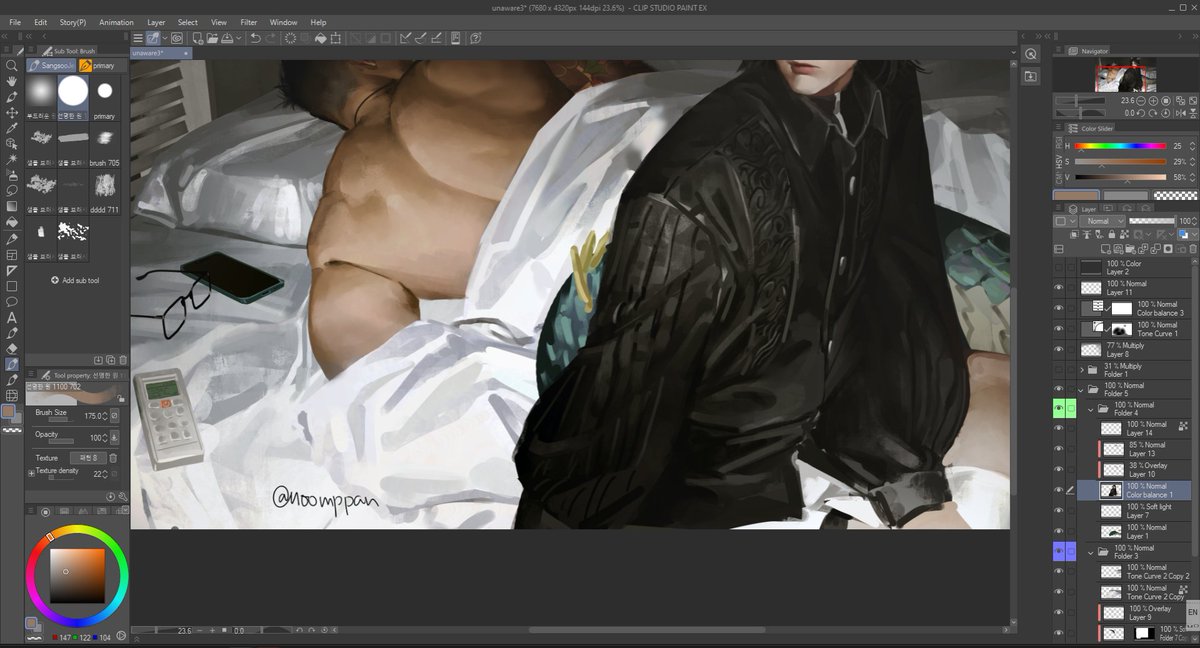The image size is (1200, 648).
Task: Click the Hue slider in Color Slider
Action: coord(1119,147)
